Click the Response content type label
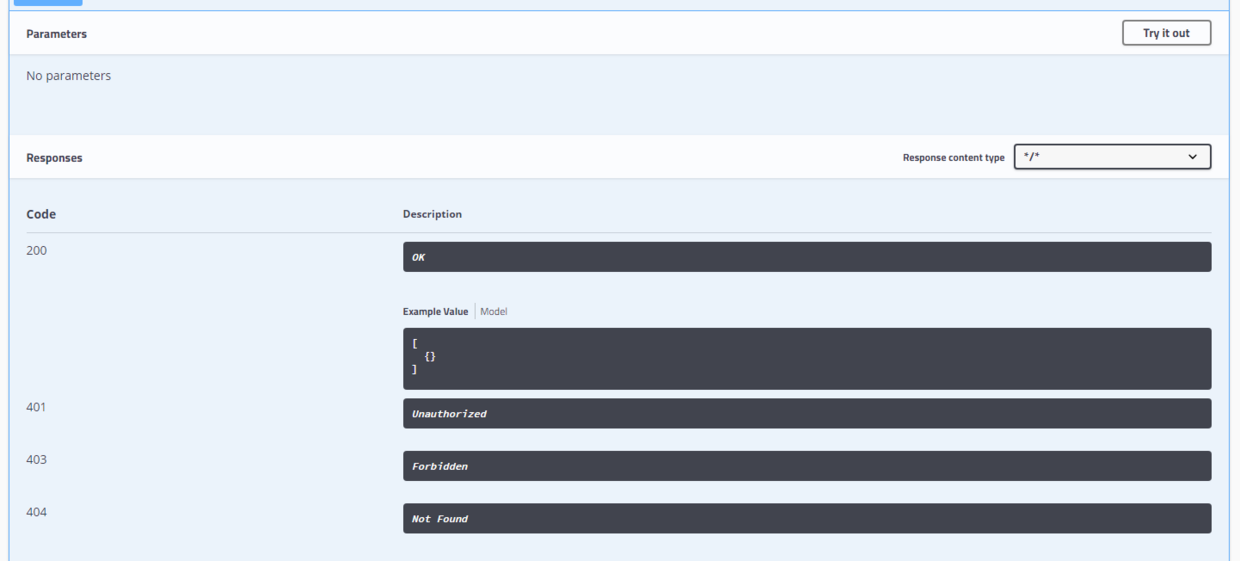 tap(954, 158)
